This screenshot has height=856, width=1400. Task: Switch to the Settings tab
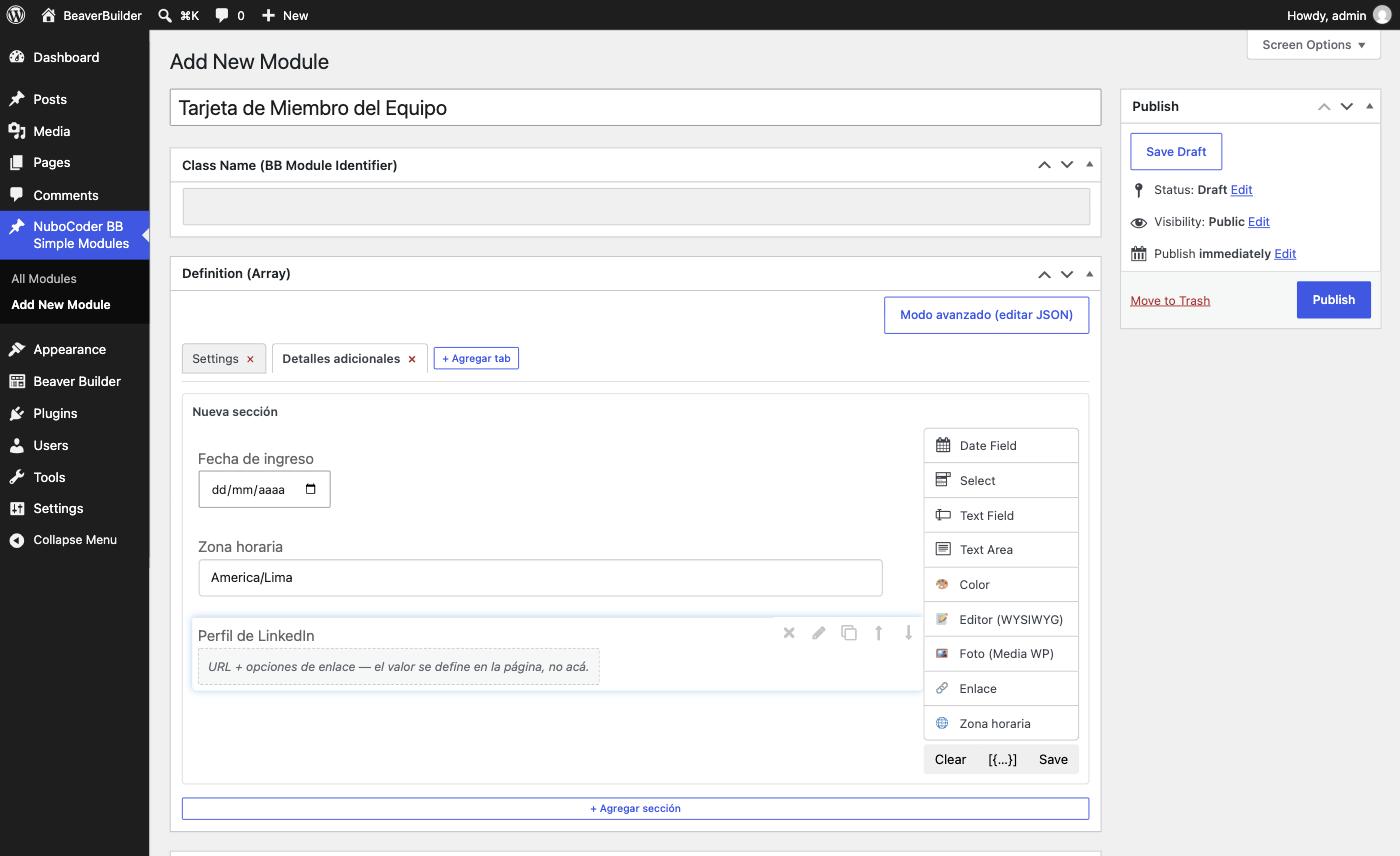click(x=215, y=359)
